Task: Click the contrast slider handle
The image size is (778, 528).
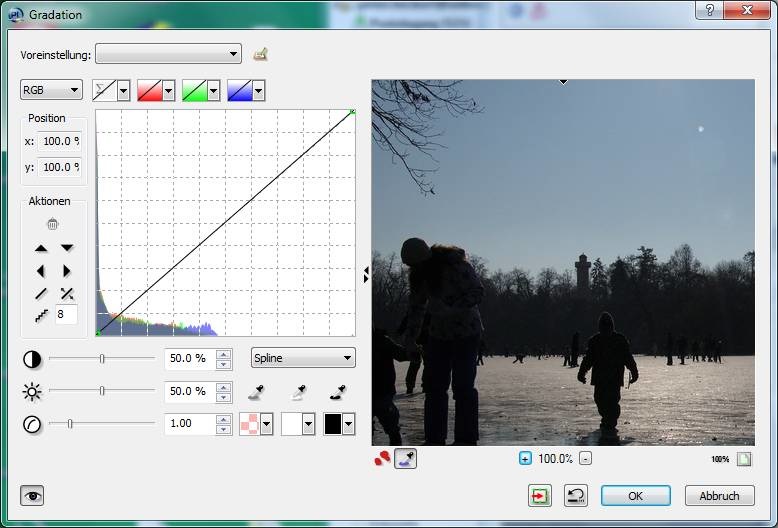Action: [102, 358]
